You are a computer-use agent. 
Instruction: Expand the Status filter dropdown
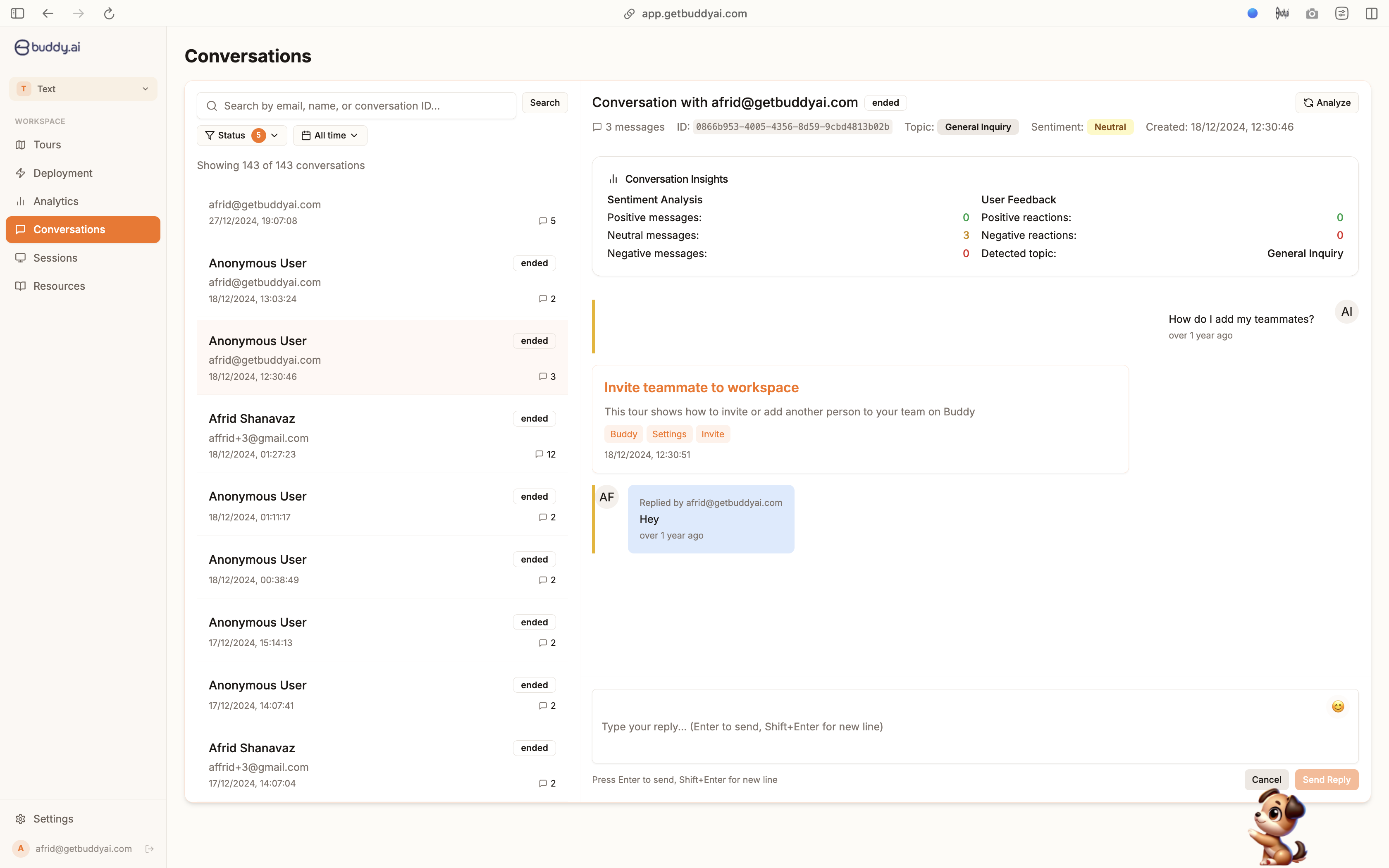[x=242, y=136]
